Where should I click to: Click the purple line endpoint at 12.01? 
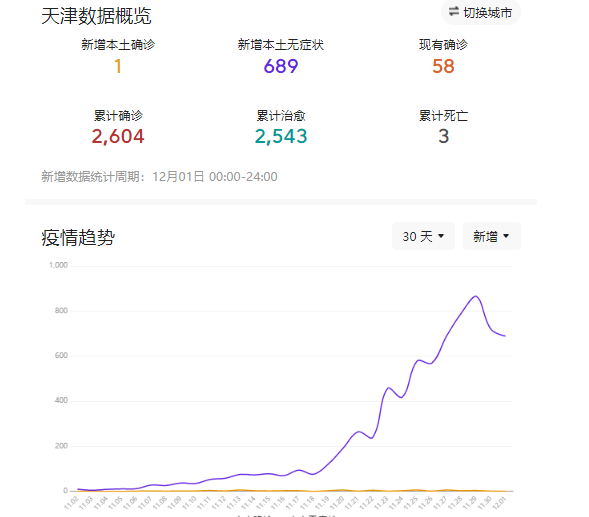(x=505, y=336)
